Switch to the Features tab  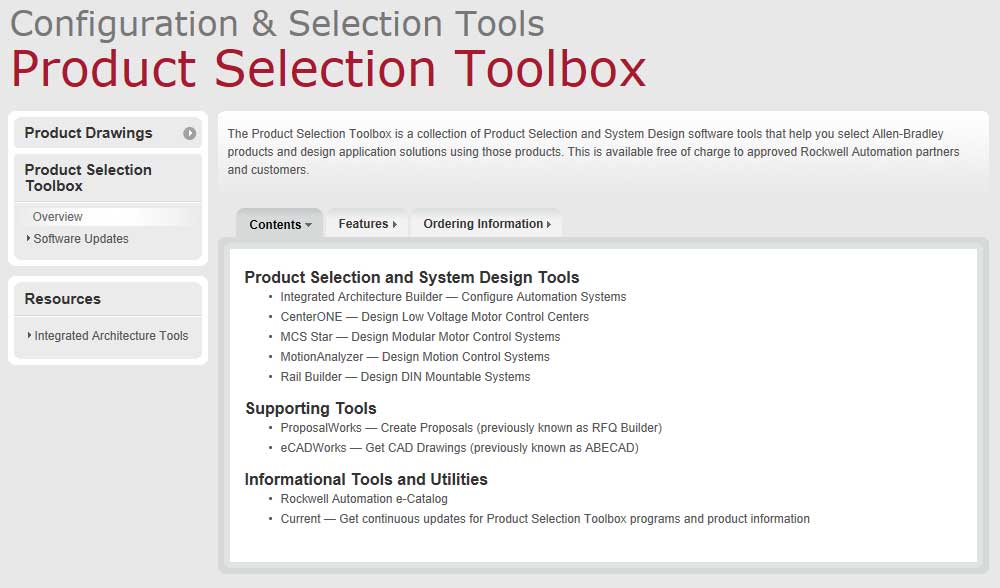(366, 223)
